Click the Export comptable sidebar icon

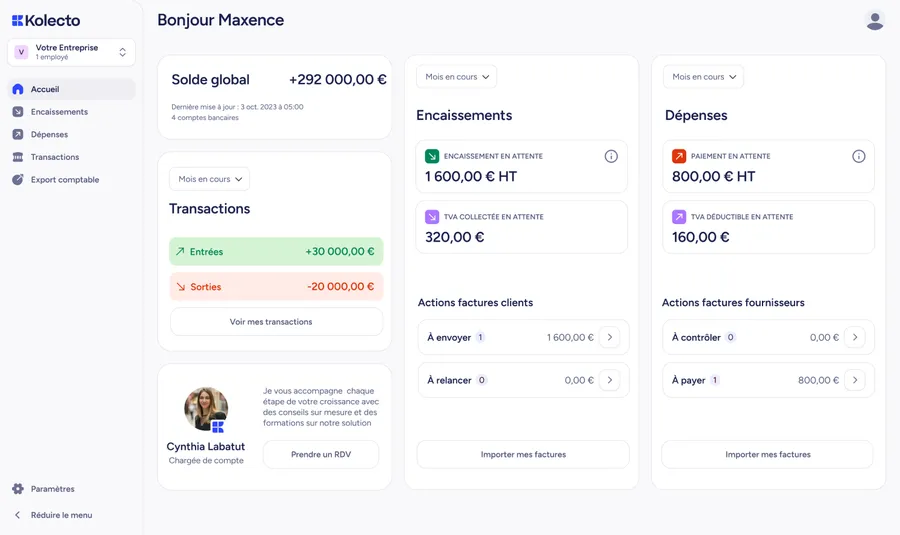pyautogui.click(x=18, y=180)
